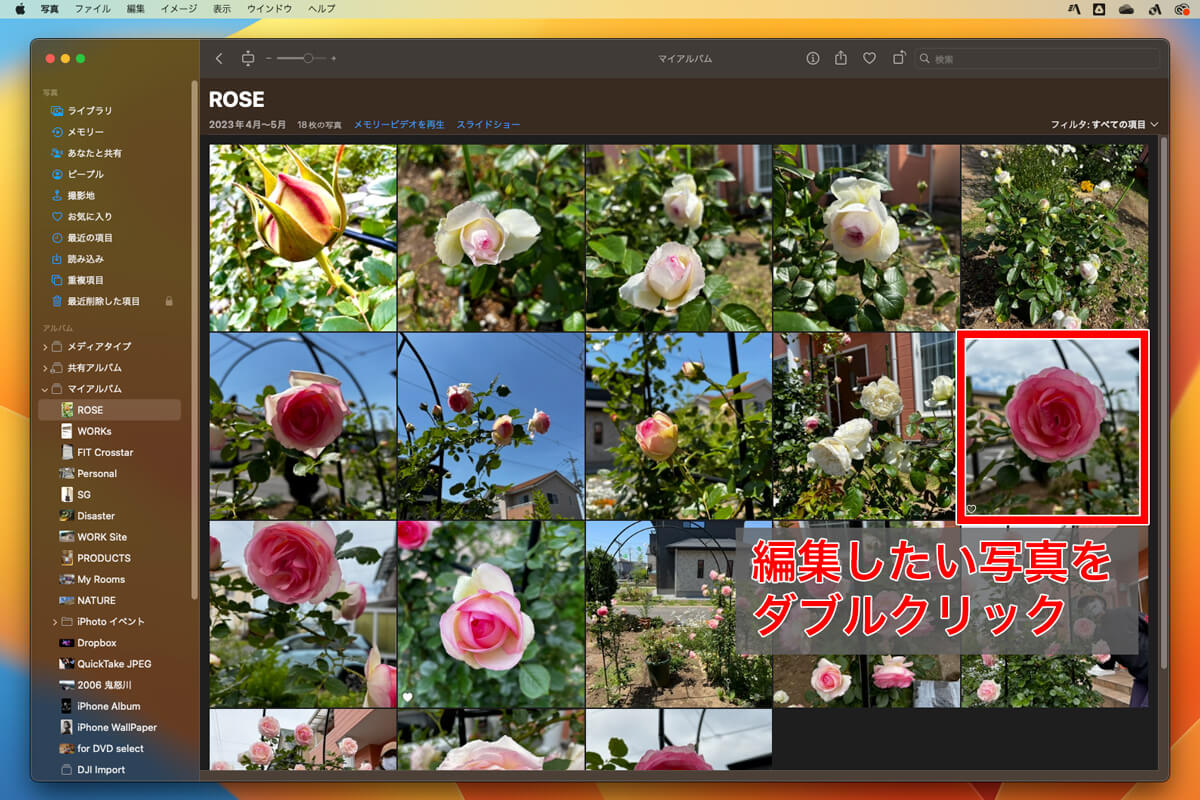1200x800 pixels.
Task: Open the SG album
Action: [109, 494]
